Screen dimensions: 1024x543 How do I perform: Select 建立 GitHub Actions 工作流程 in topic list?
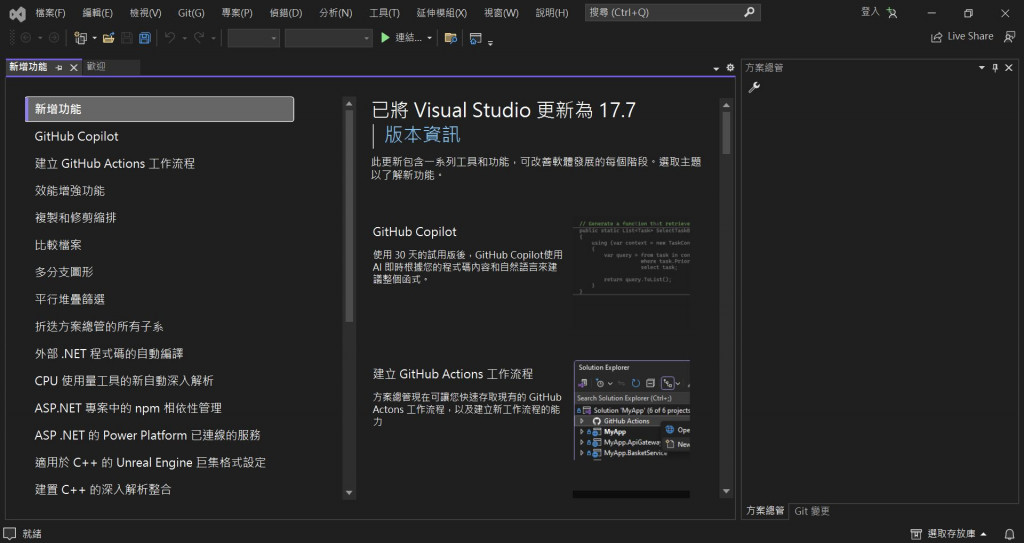point(114,163)
